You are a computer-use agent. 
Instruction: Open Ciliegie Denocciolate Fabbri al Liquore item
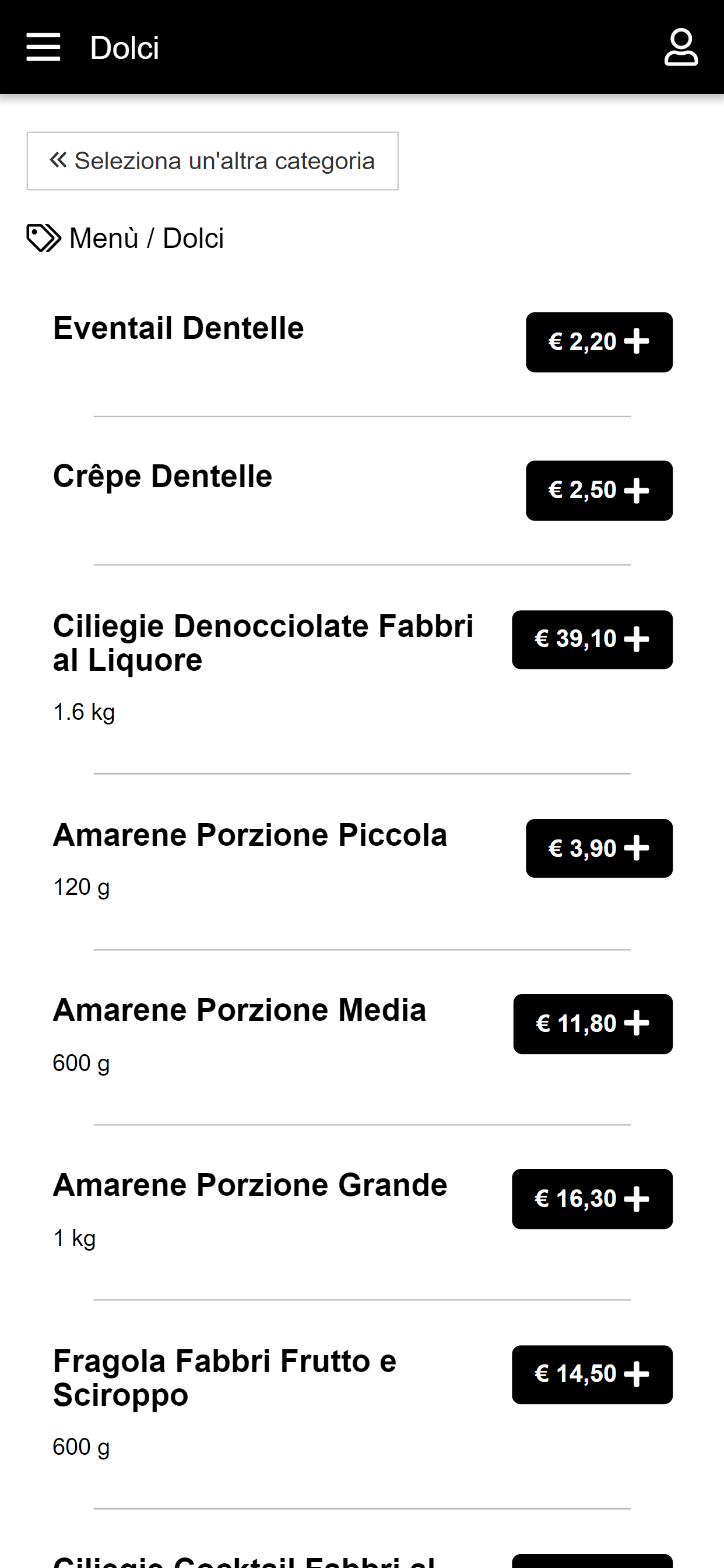click(263, 643)
